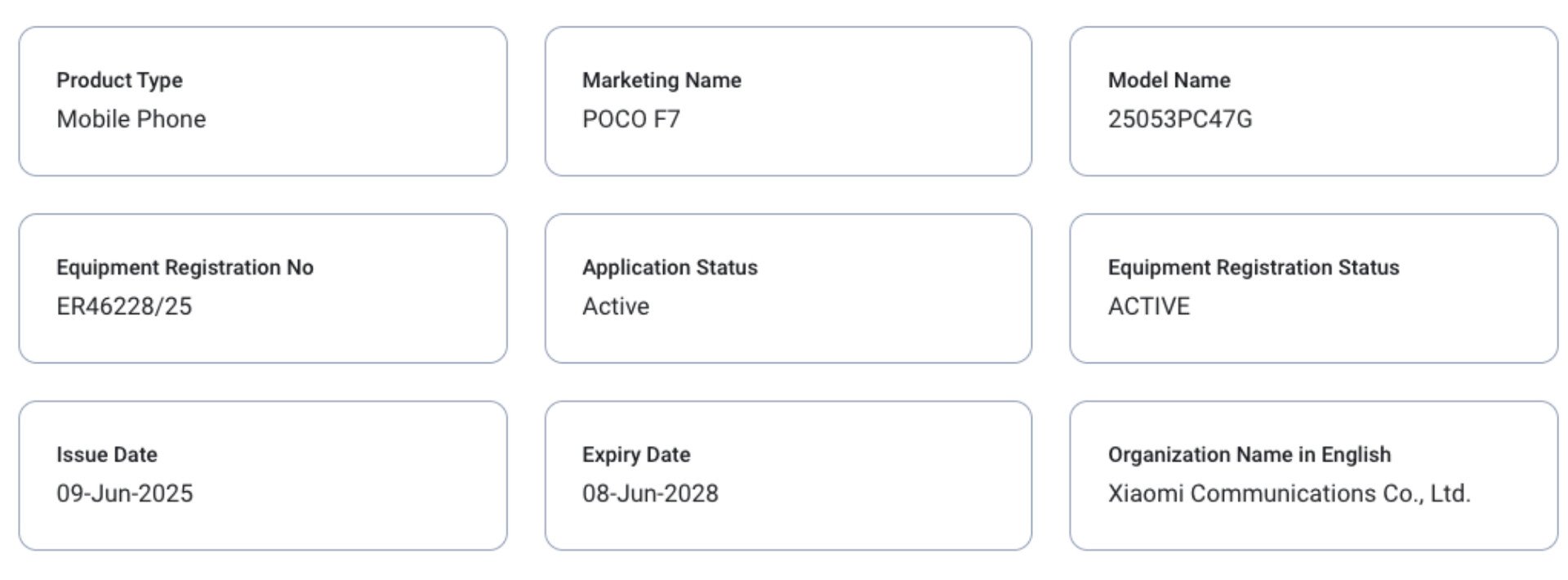Select the 'POCO F7' marketing name value
Screen dimensions: 1568x580
pyautogui.click(x=630, y=119)
